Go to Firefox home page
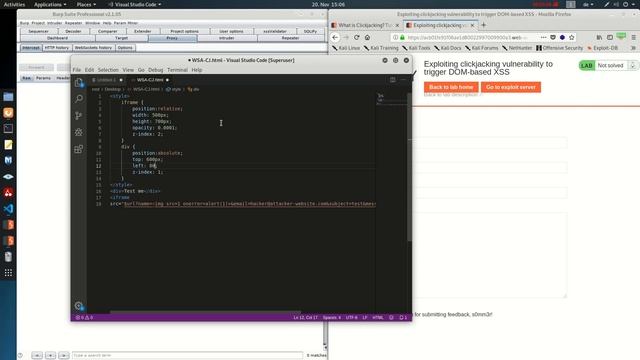Image resolution: width=640 pixels, height=360 pixels. pyautogui.click(x=367, y=37)
